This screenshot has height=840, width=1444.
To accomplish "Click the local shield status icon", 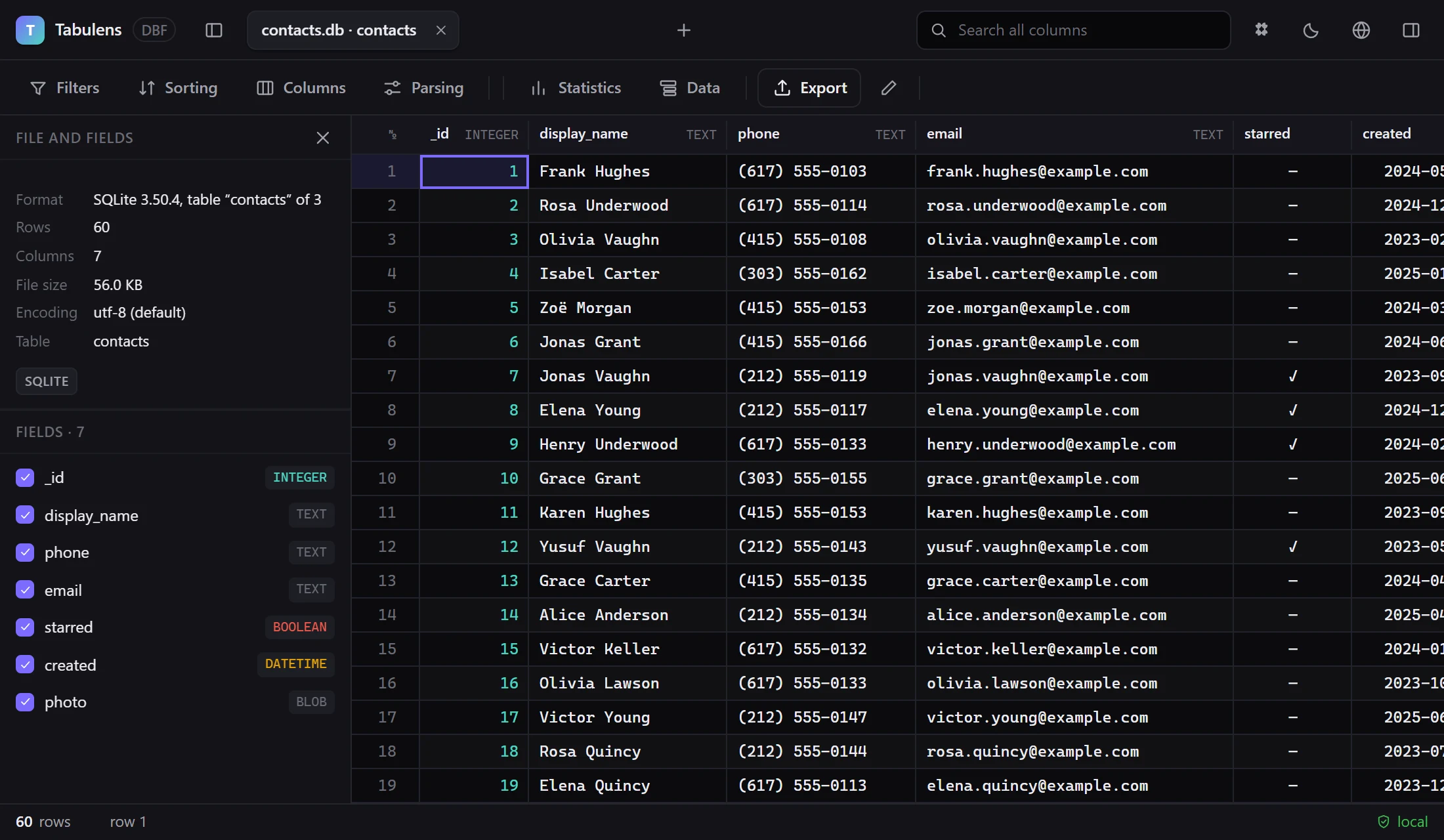I will 1384,822.
